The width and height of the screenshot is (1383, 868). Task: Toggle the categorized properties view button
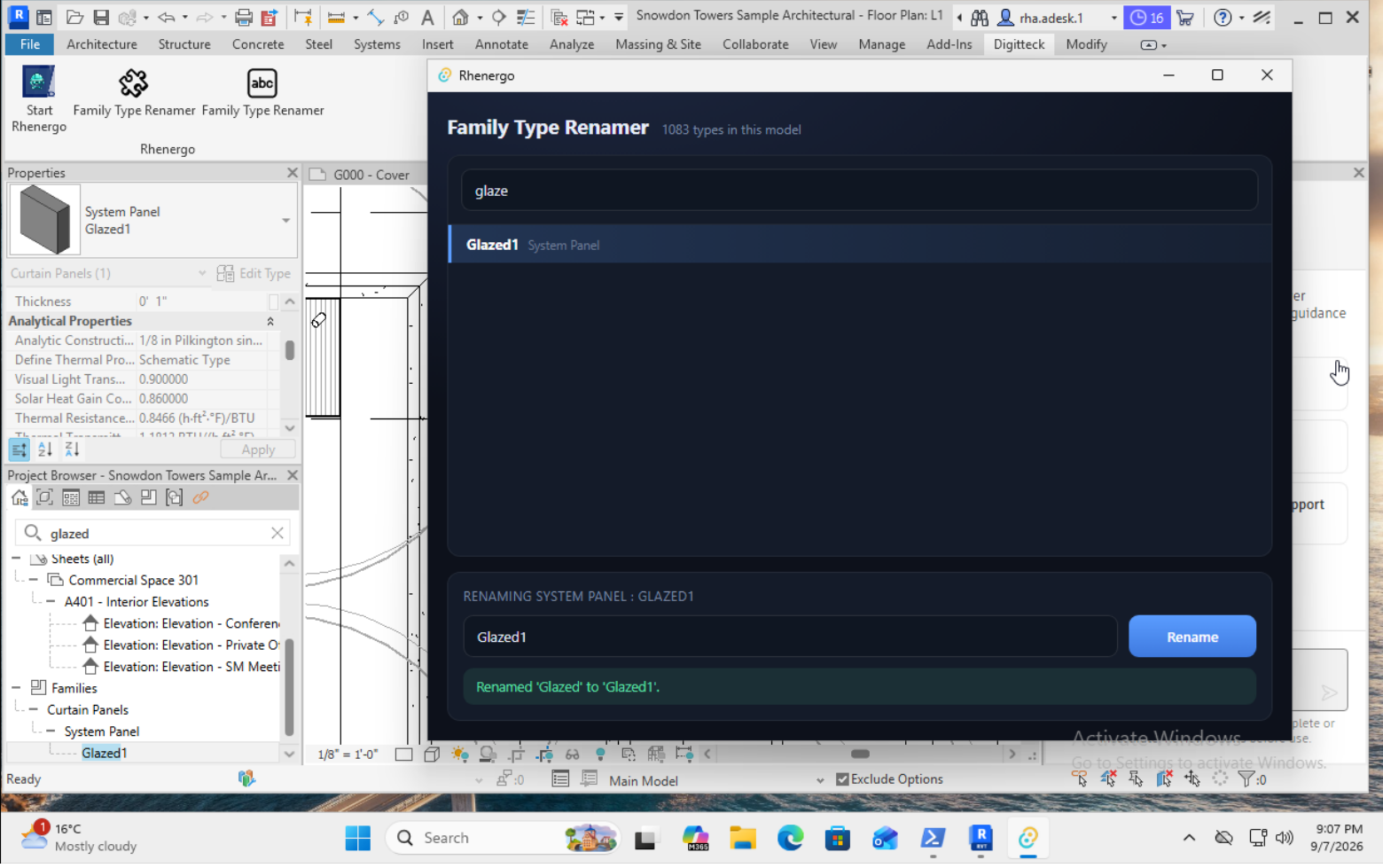click(x=19, y=450)
